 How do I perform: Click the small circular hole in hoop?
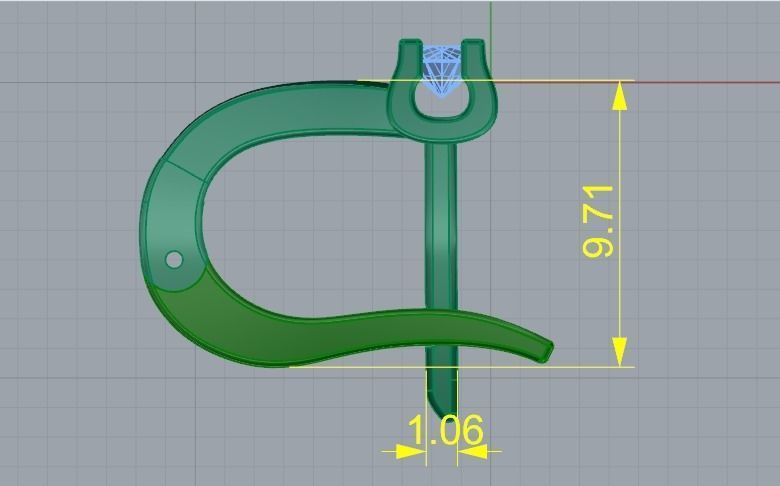coord(174,259)
